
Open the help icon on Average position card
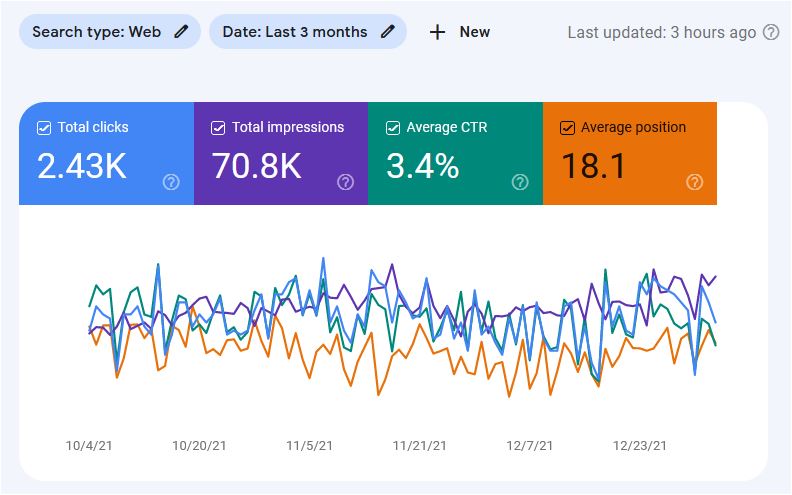695,182
